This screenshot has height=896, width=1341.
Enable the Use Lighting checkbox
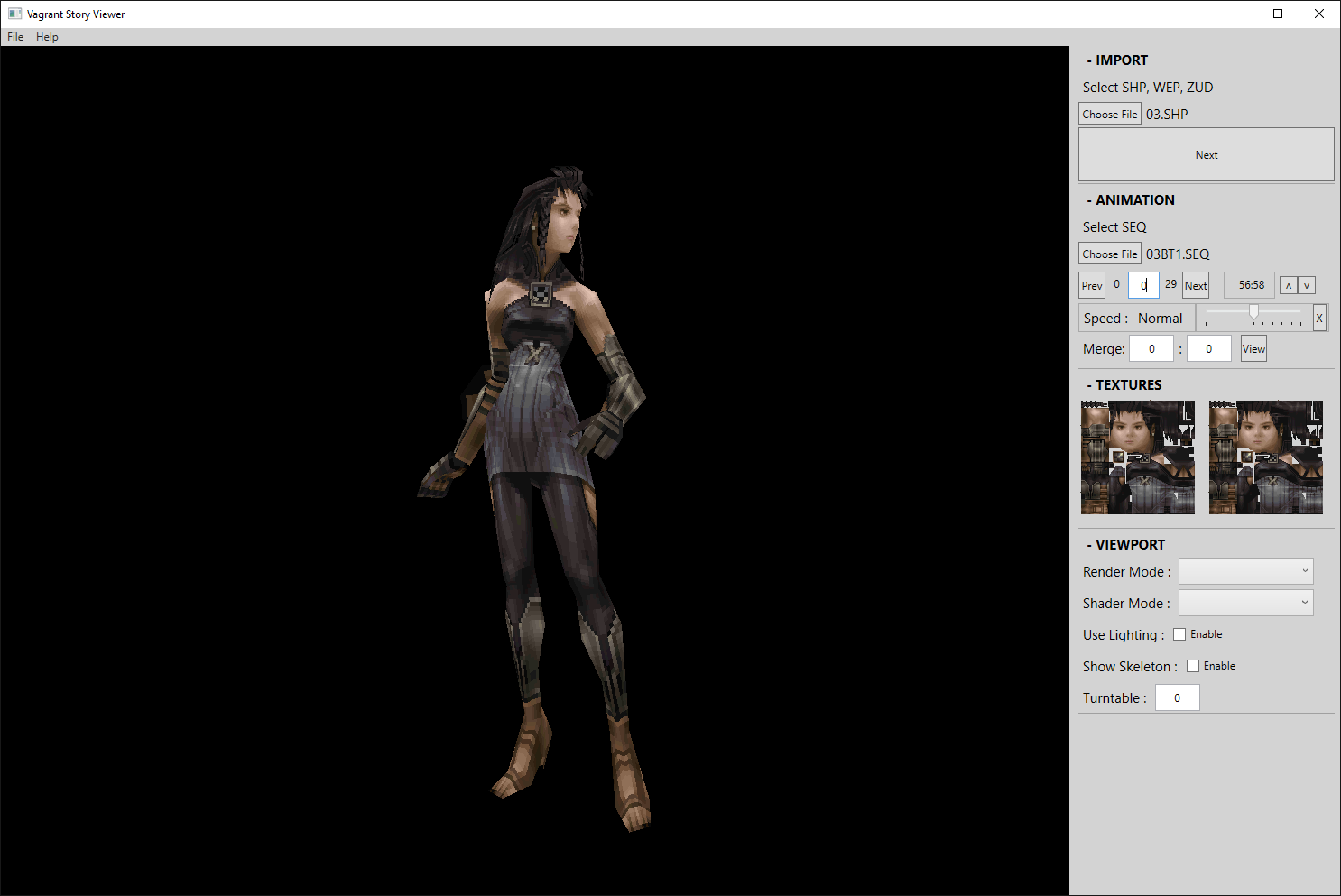(1179, 634)
